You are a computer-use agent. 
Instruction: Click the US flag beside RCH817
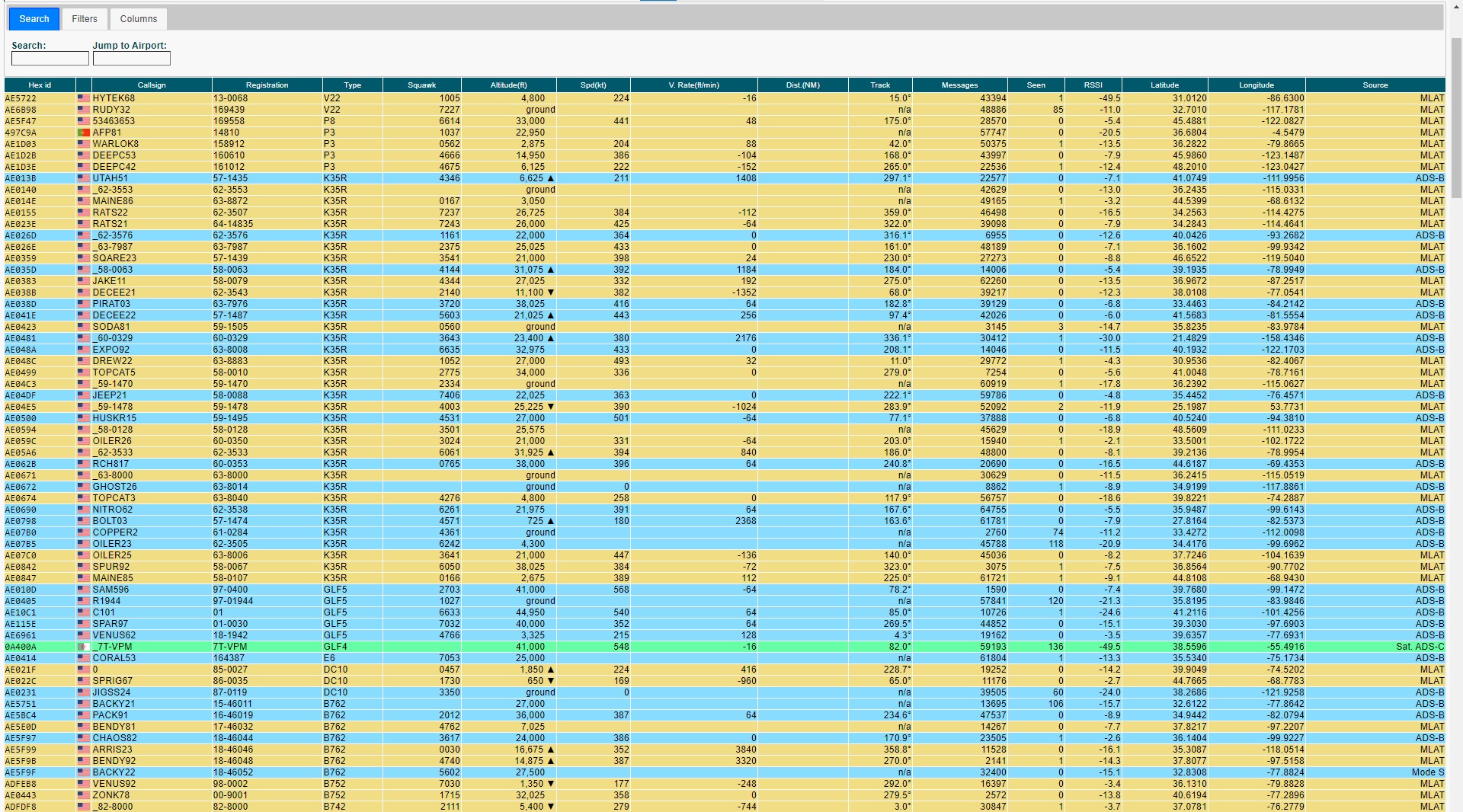[84, 464]
